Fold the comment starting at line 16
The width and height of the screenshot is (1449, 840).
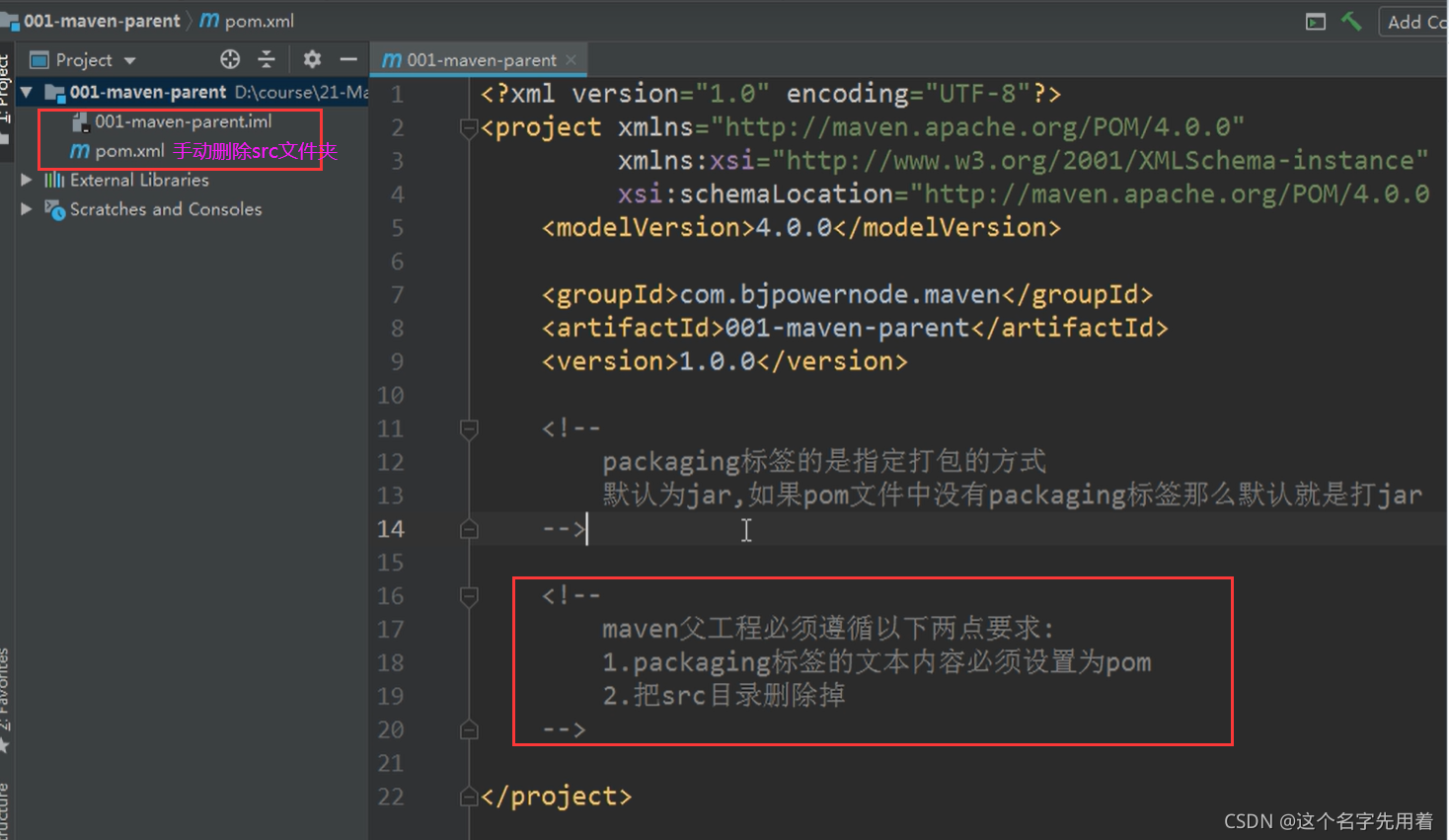tap(469, 595)
